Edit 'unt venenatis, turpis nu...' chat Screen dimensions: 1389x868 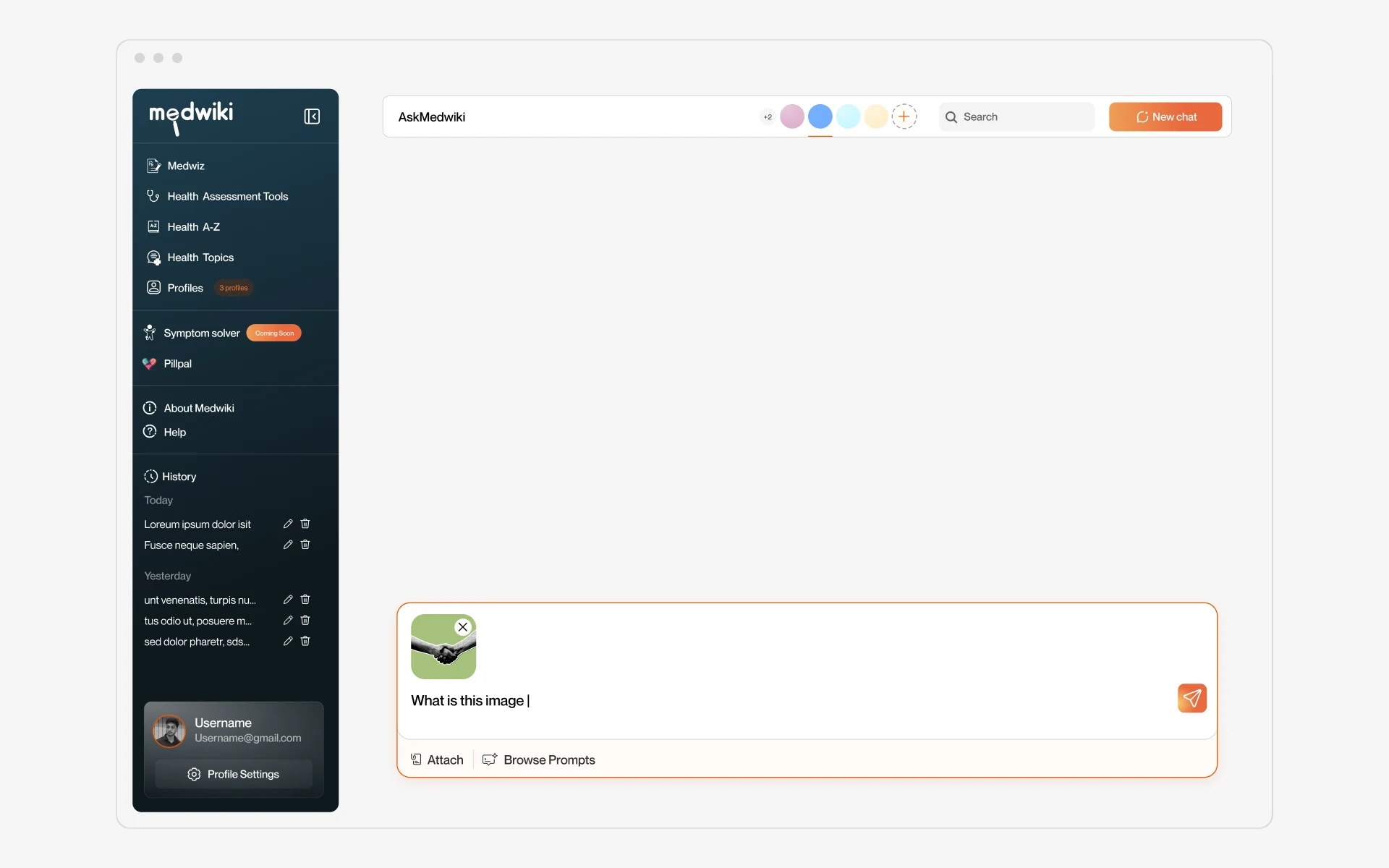[x=288, y=600]
